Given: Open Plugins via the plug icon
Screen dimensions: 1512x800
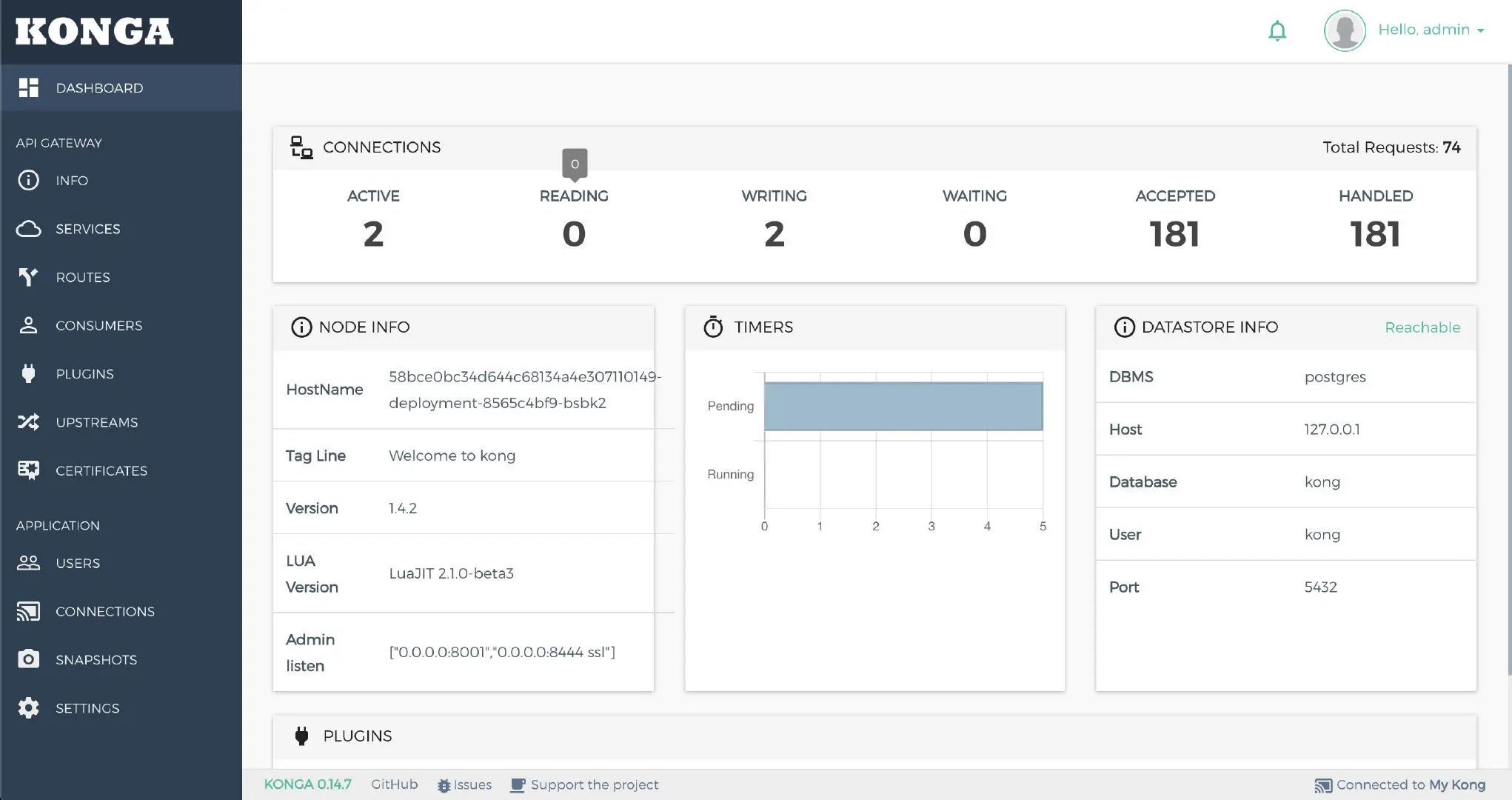Looking at the screenshot, I should 28,373.
